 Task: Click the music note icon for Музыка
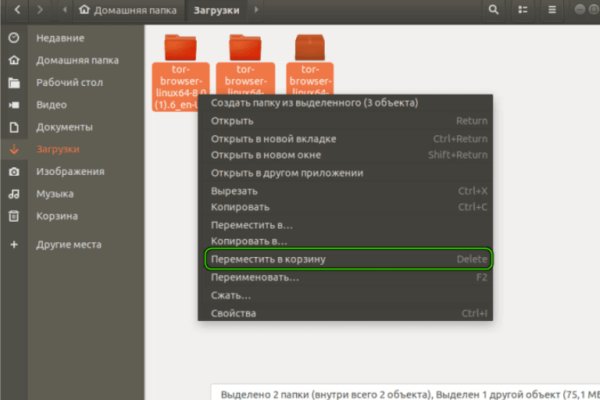pos(13,194)
